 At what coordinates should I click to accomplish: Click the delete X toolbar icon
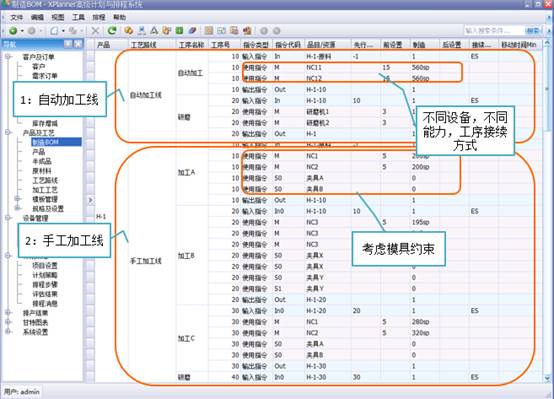[x=95, y=31]
